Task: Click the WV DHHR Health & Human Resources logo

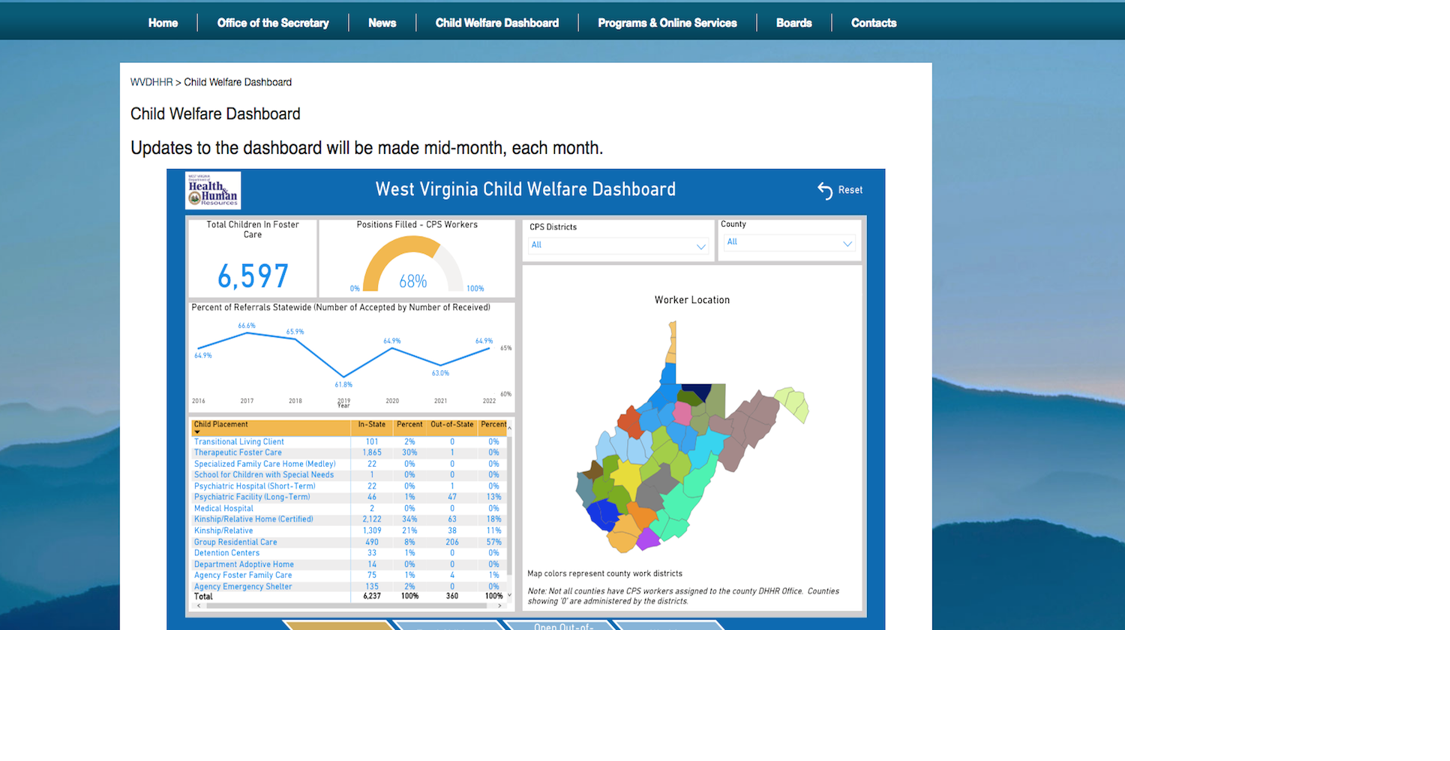Action: click(211, 190)
